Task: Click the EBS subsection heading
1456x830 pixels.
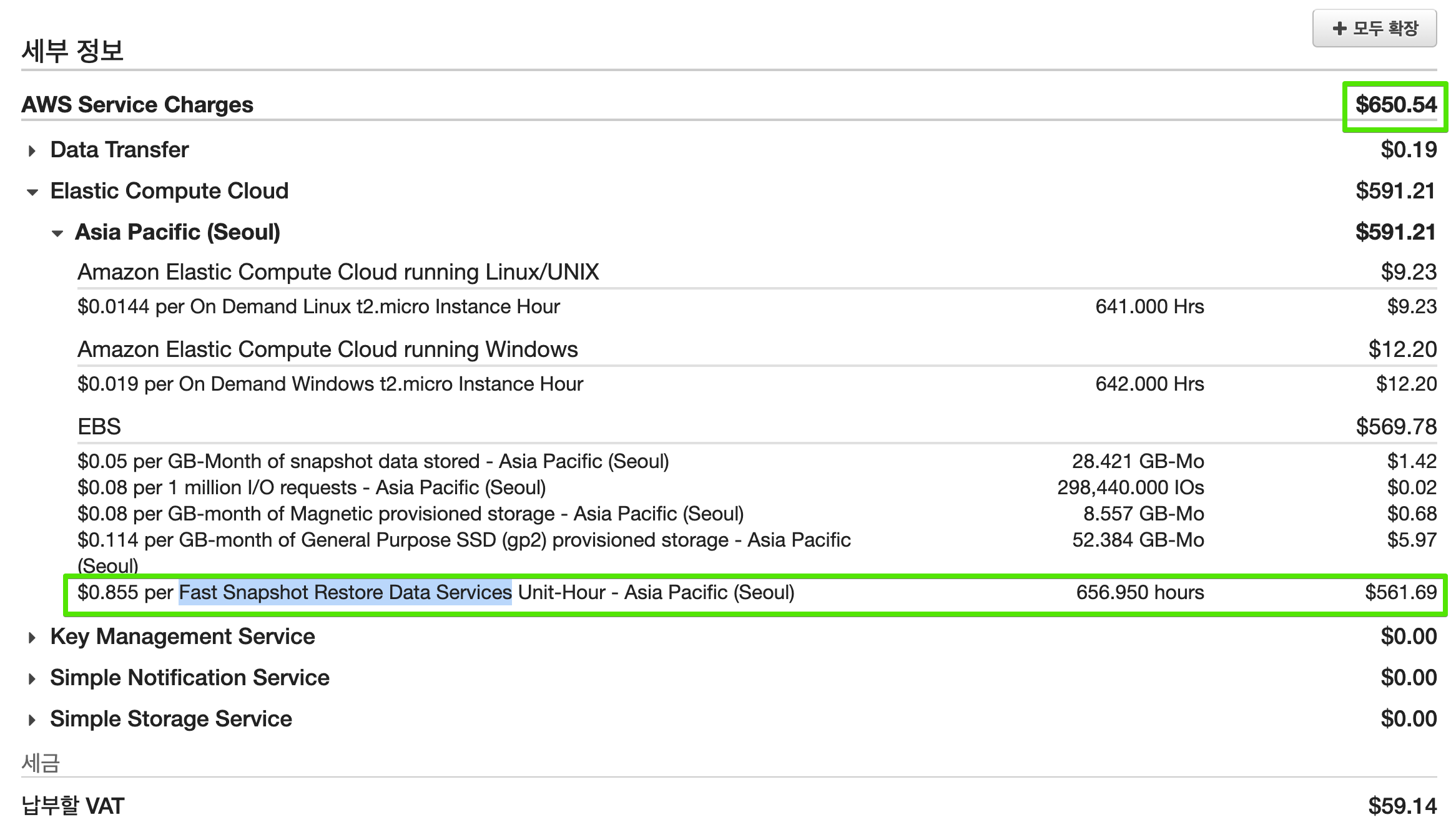Action: [99, 427]
